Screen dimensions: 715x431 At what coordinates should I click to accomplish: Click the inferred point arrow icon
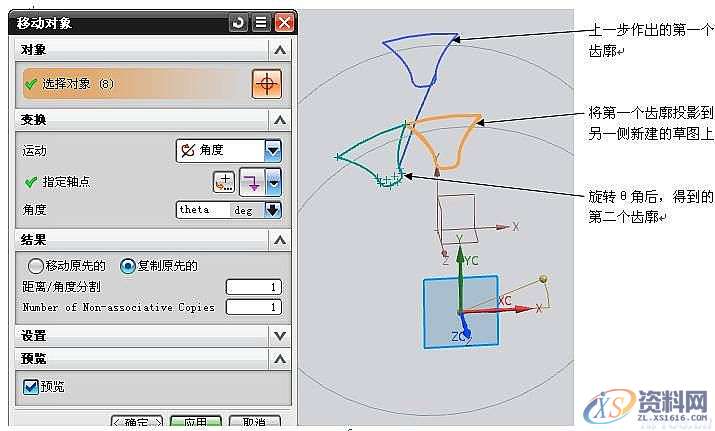pos(249,181)
